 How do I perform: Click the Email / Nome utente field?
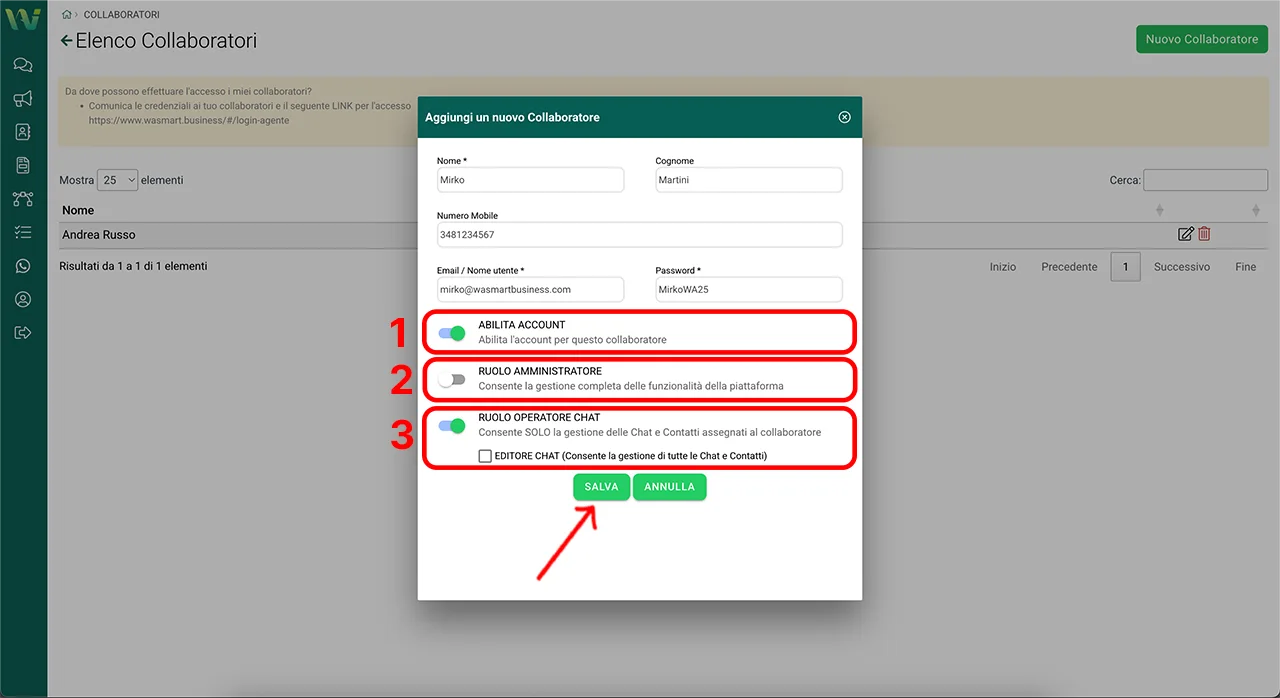[531, 290]
